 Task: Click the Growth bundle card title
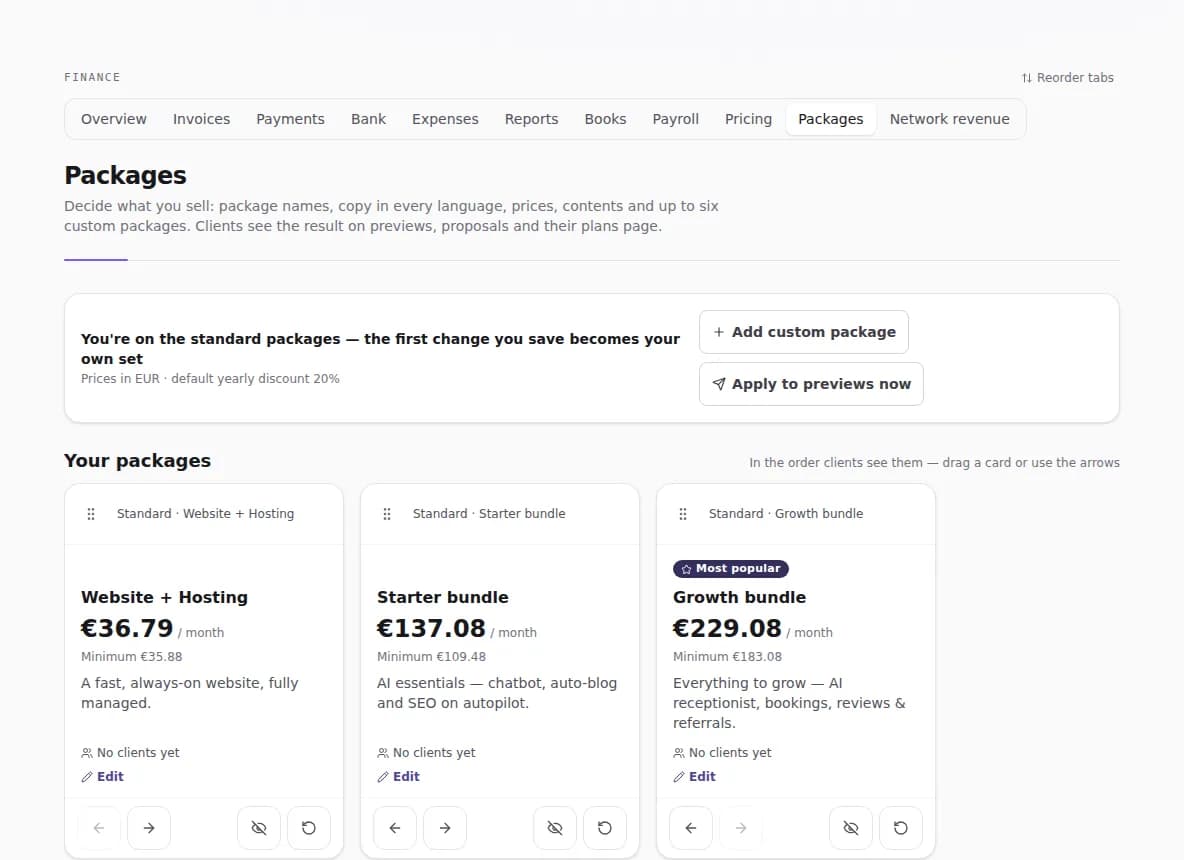point(739,597)
